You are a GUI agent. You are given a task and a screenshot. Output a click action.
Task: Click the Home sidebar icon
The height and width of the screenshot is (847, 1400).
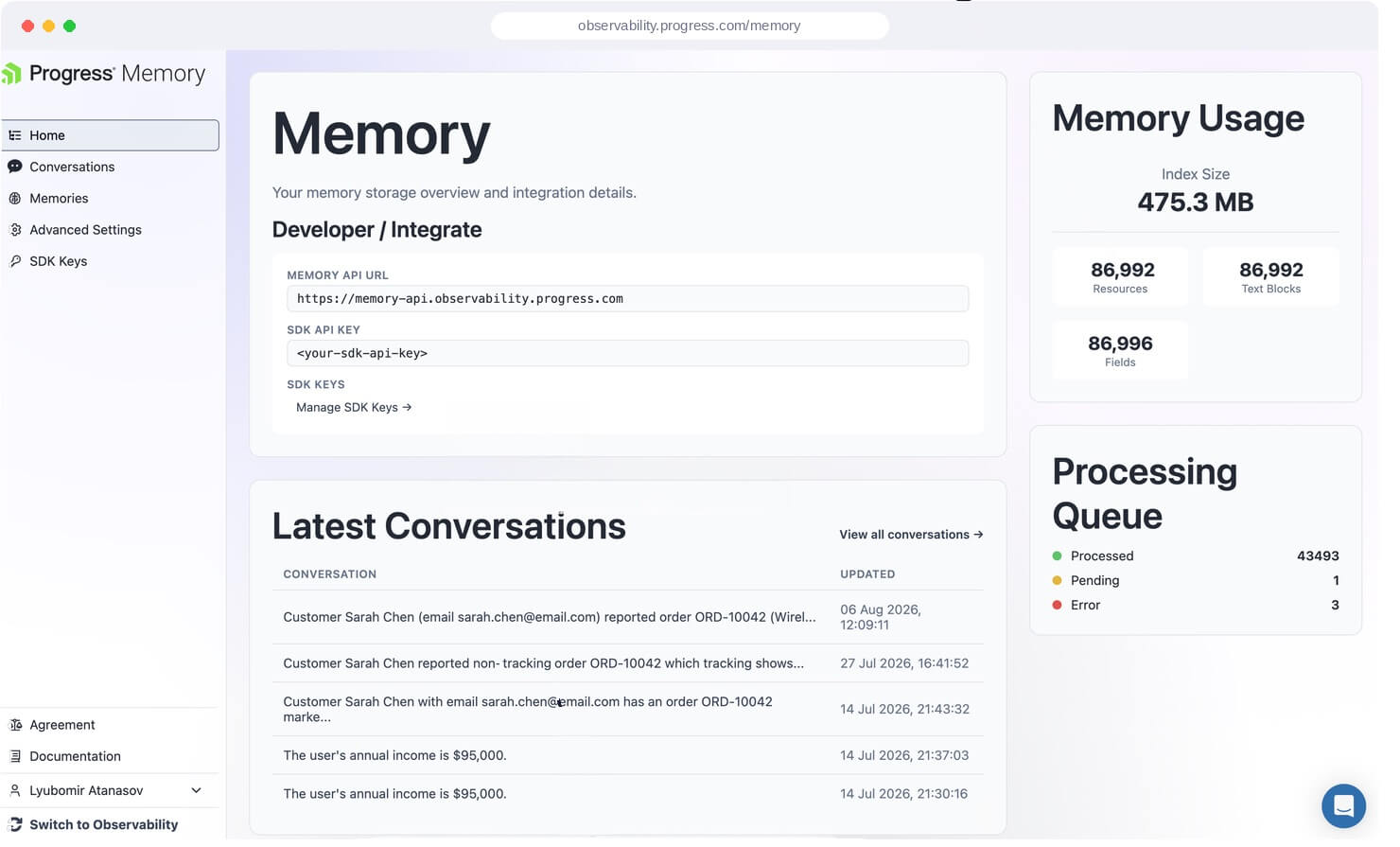(x=15, y=136)
